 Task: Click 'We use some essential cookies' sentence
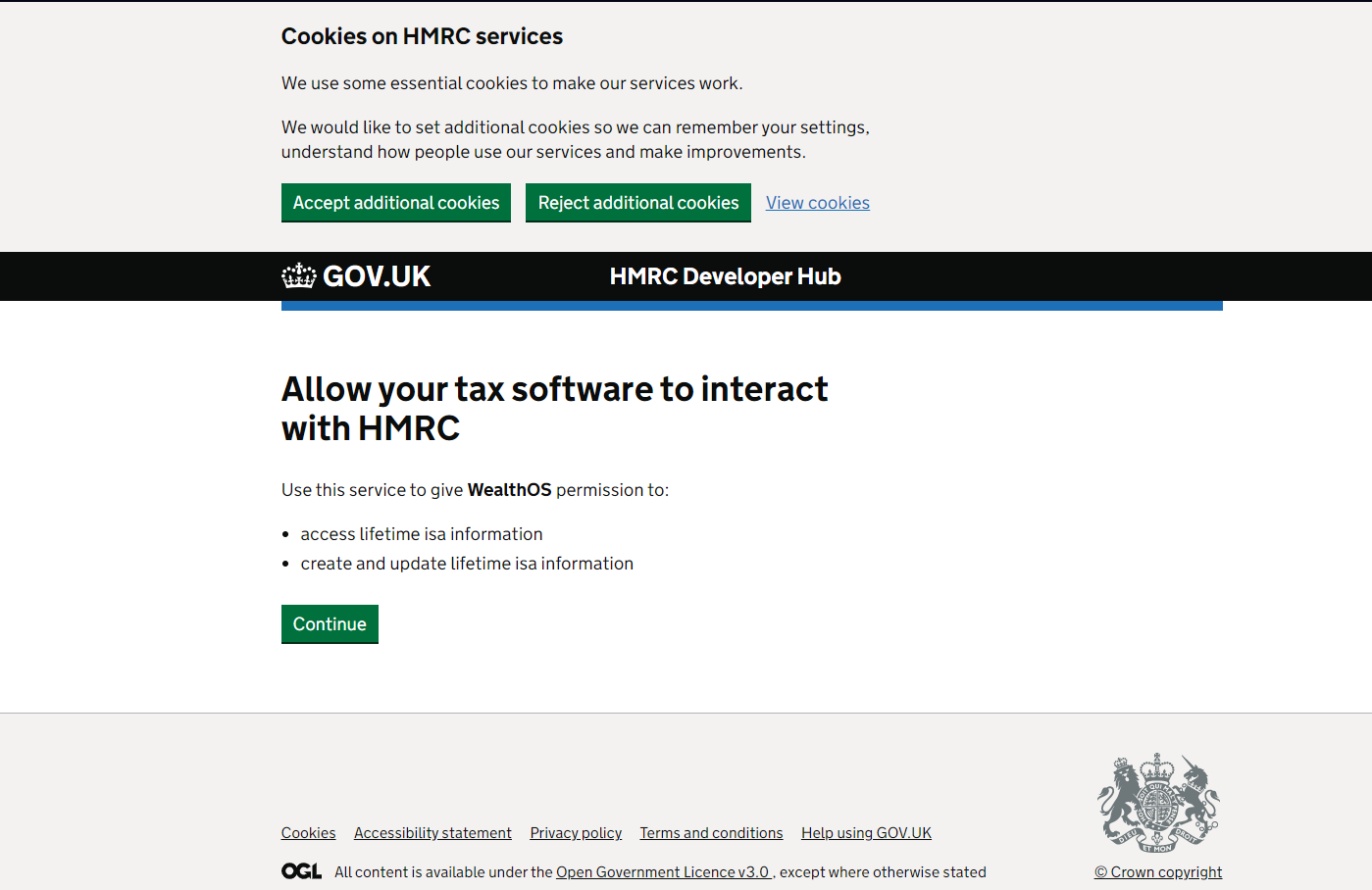[x=512, y=83]
